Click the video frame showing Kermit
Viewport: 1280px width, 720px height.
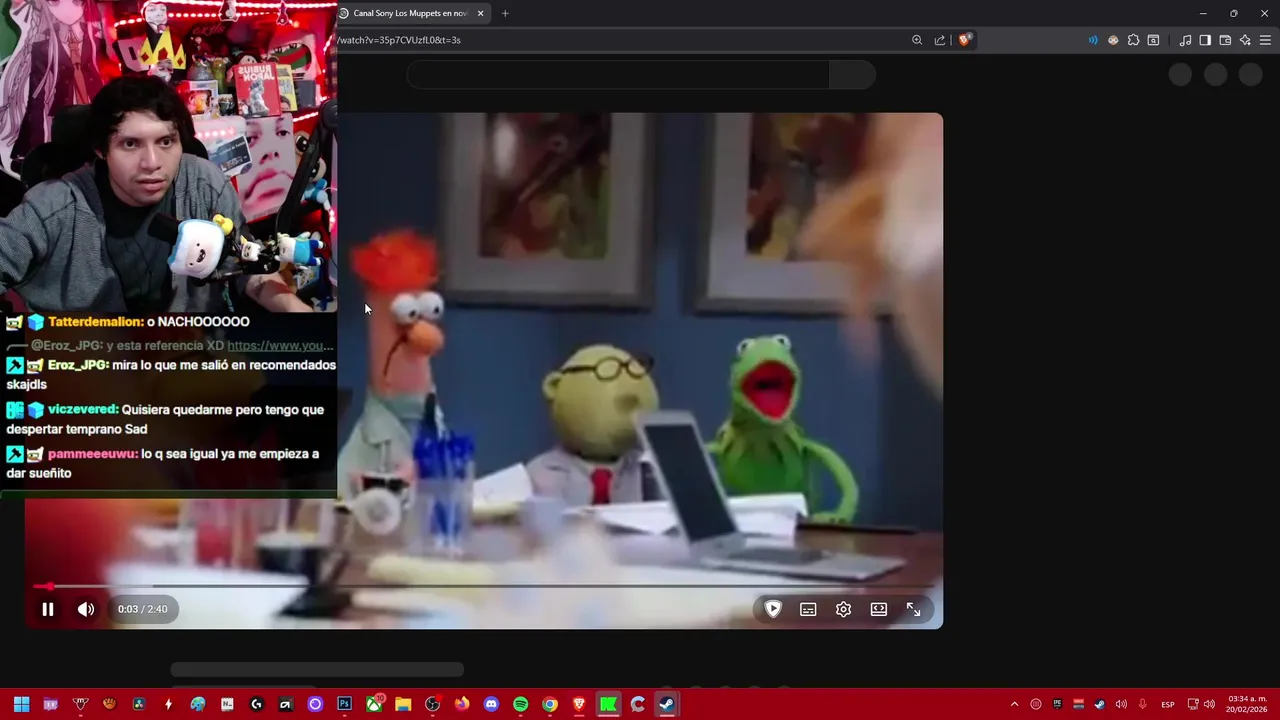640,370
